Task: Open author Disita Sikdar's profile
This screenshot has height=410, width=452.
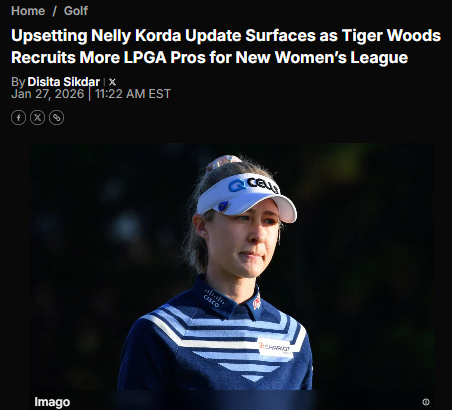Action: [64, 82]
